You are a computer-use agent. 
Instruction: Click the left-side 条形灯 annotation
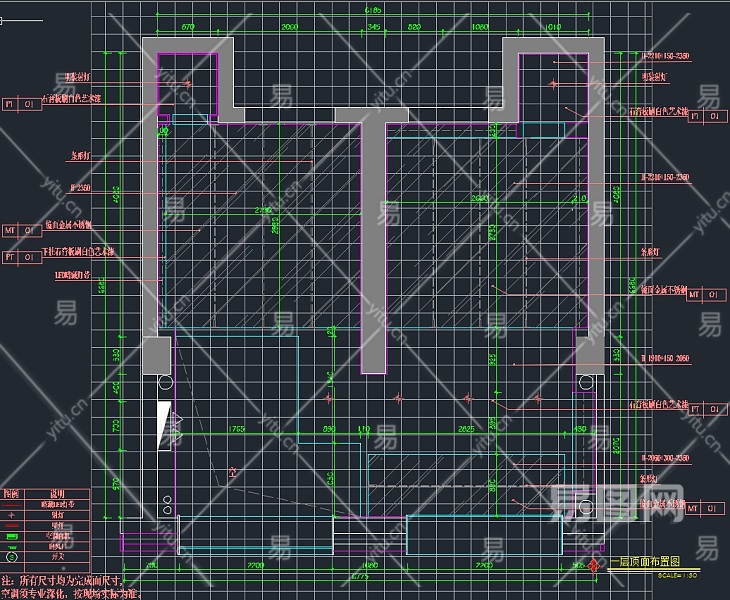tap(80, 156)
